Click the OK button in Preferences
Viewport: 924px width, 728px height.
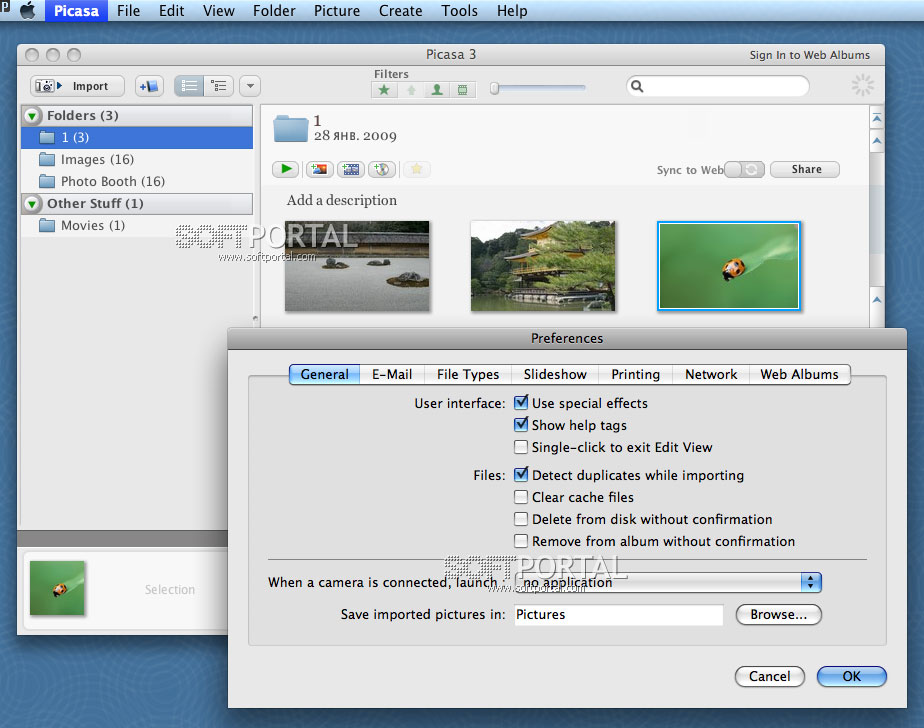click(x=852, y=676)
